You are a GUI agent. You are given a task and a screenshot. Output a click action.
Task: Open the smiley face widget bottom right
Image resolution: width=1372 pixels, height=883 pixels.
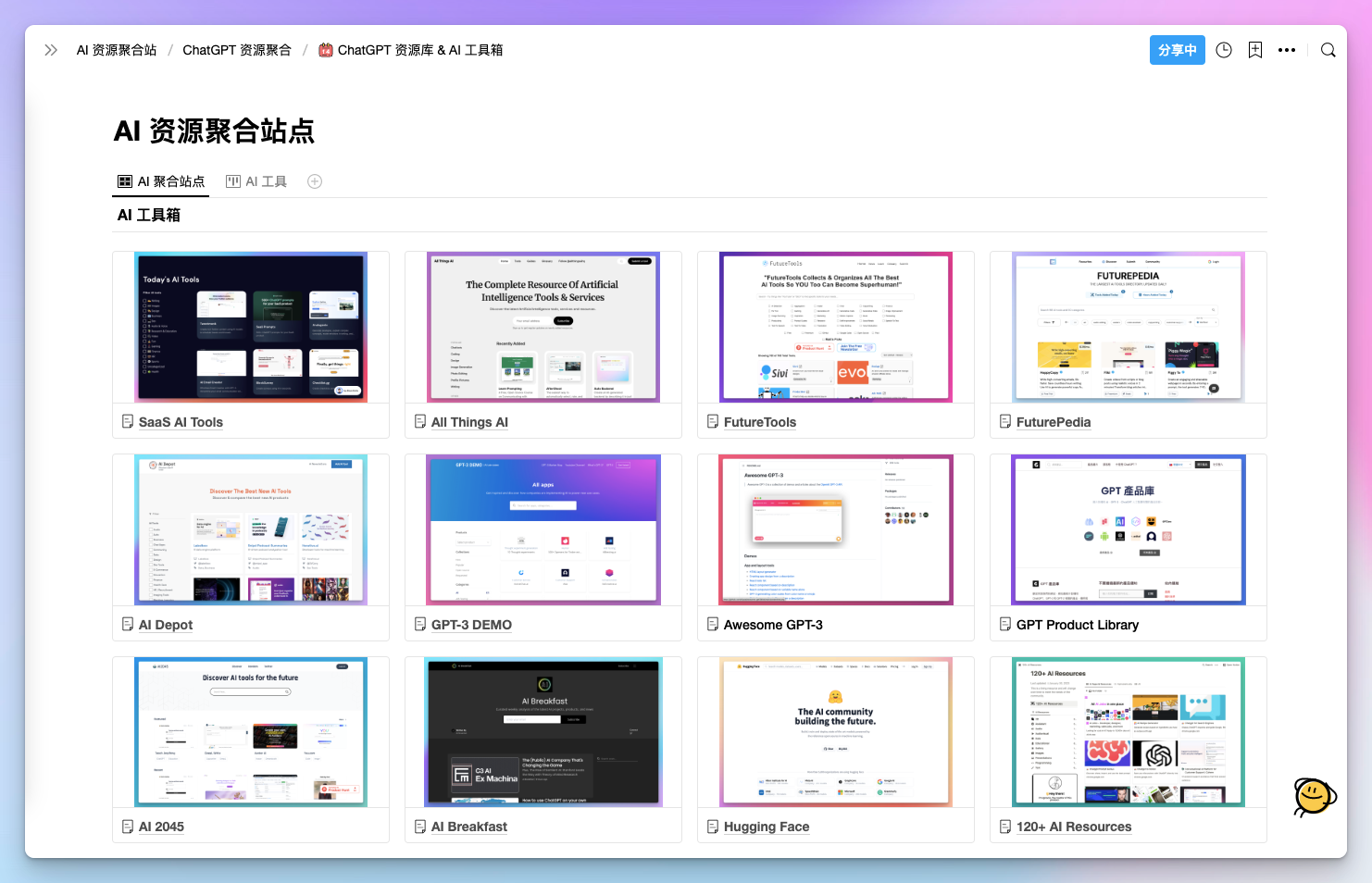coord(1314,795)
